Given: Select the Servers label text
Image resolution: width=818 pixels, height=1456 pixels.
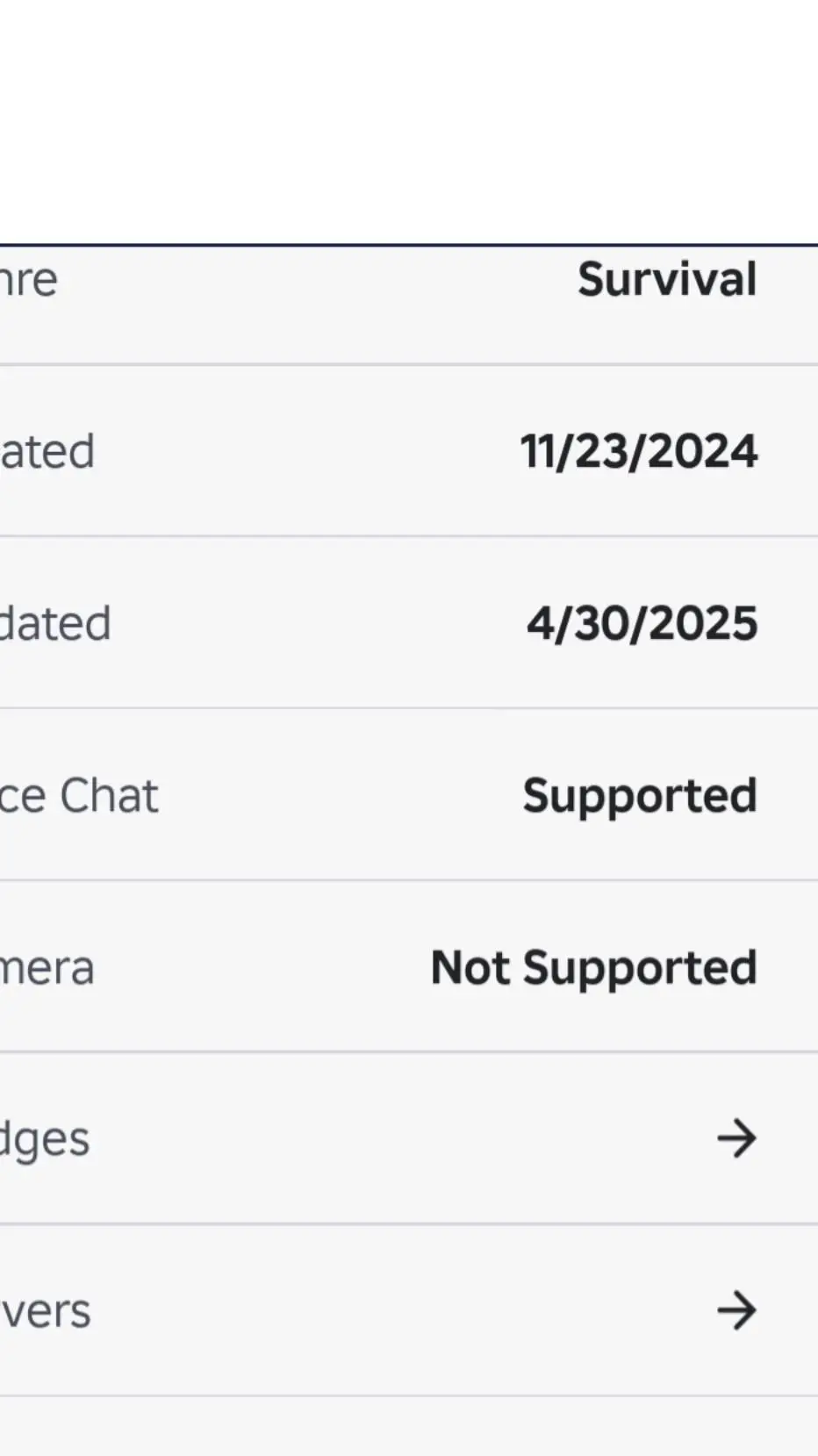Looking at the screenshot, I should (x=46, y=1311).
